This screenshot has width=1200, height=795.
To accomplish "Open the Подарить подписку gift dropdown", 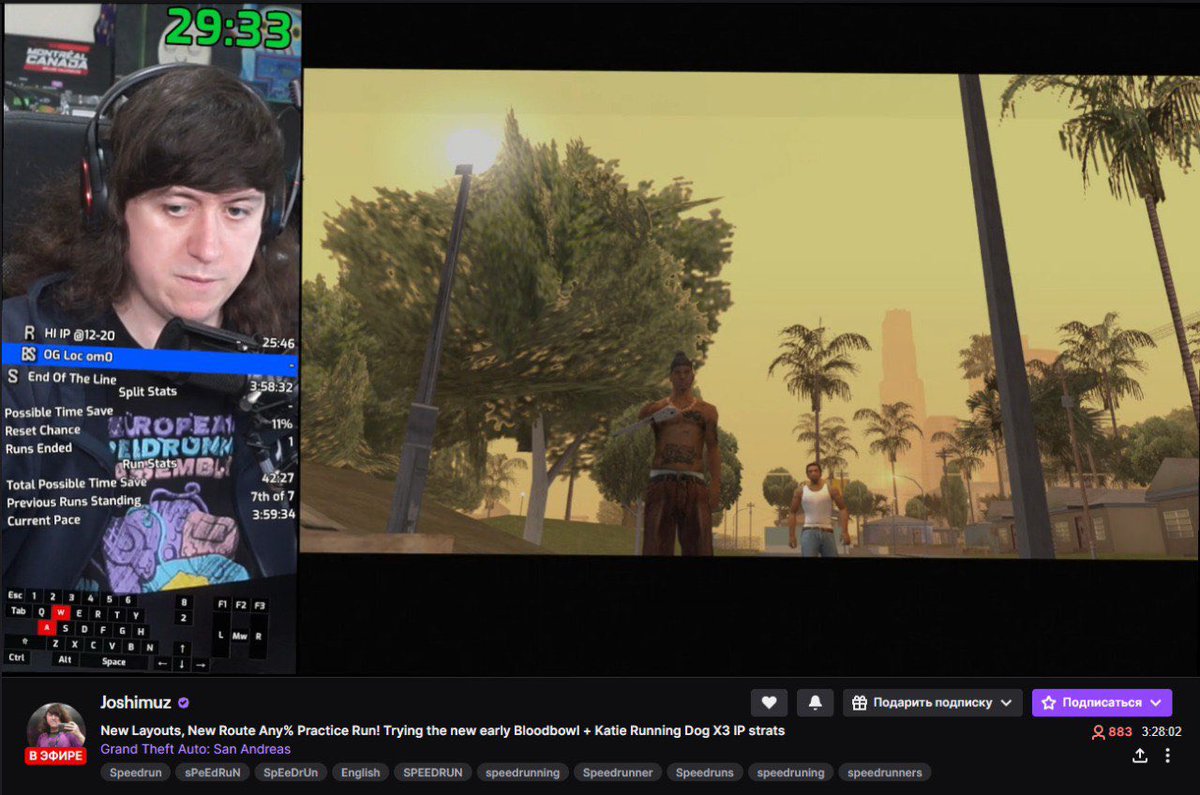I will (x=933, y=702).
